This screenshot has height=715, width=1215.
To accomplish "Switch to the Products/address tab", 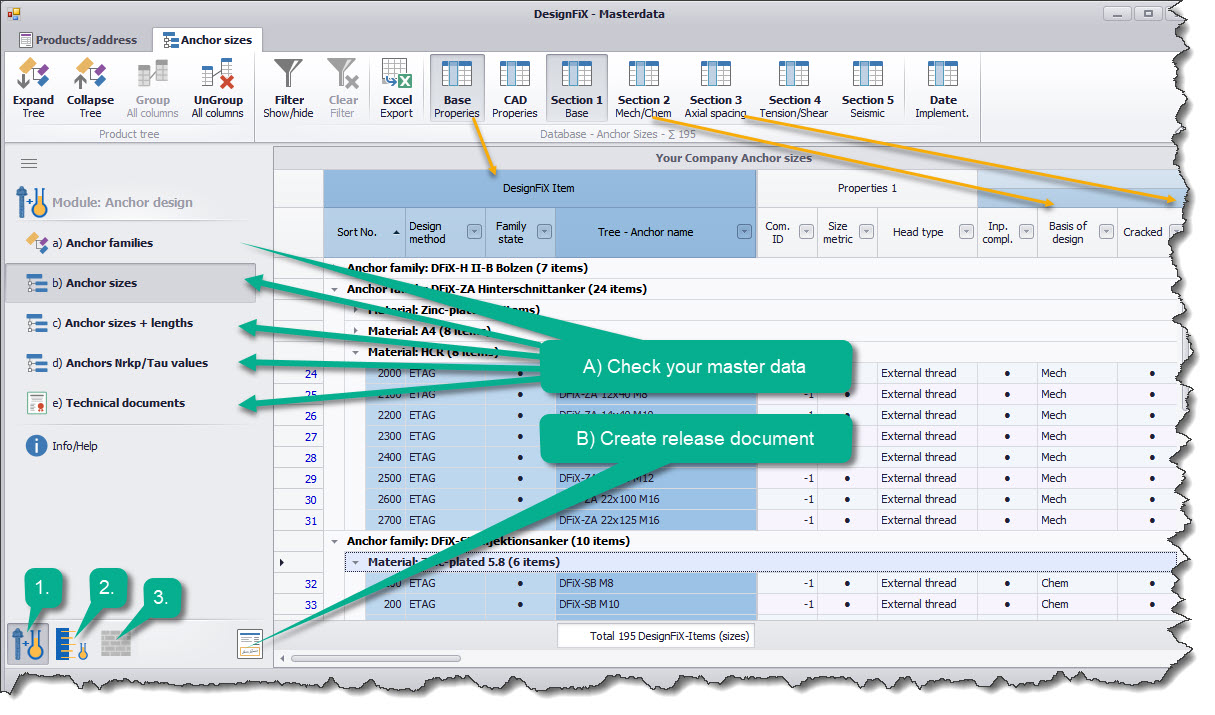I will 81,40.
